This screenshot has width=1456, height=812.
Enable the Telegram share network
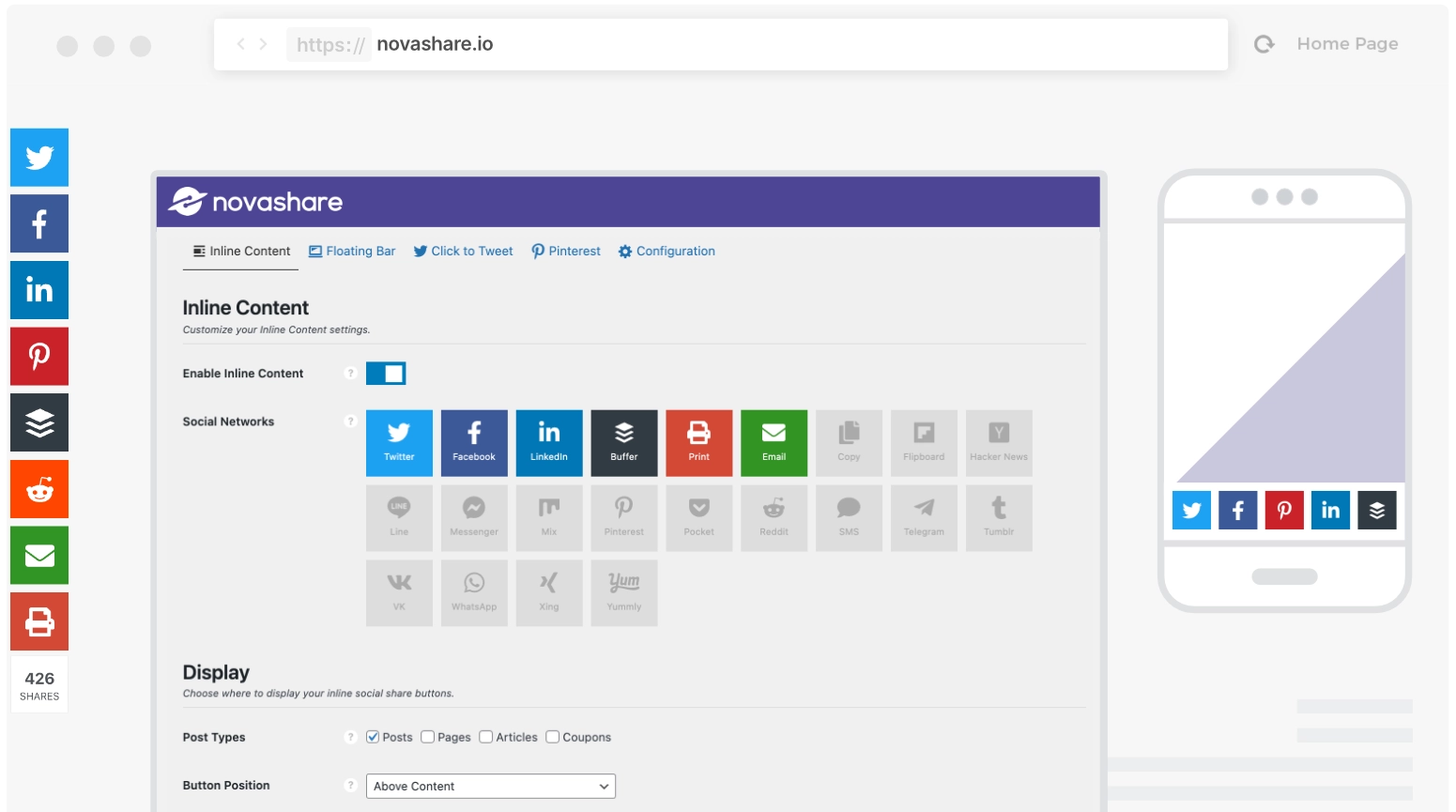[x=924, y=517]
